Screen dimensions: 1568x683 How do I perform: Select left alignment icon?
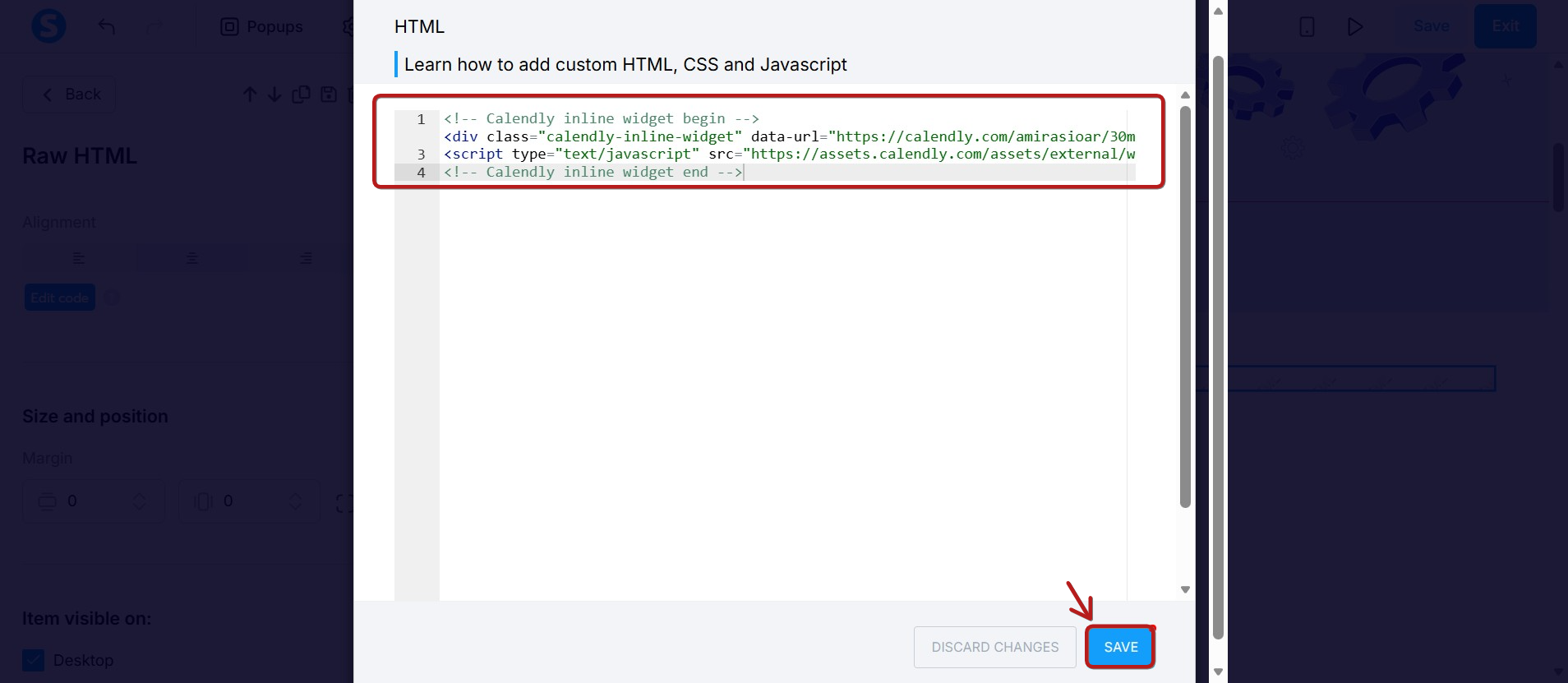click(79, 258)
